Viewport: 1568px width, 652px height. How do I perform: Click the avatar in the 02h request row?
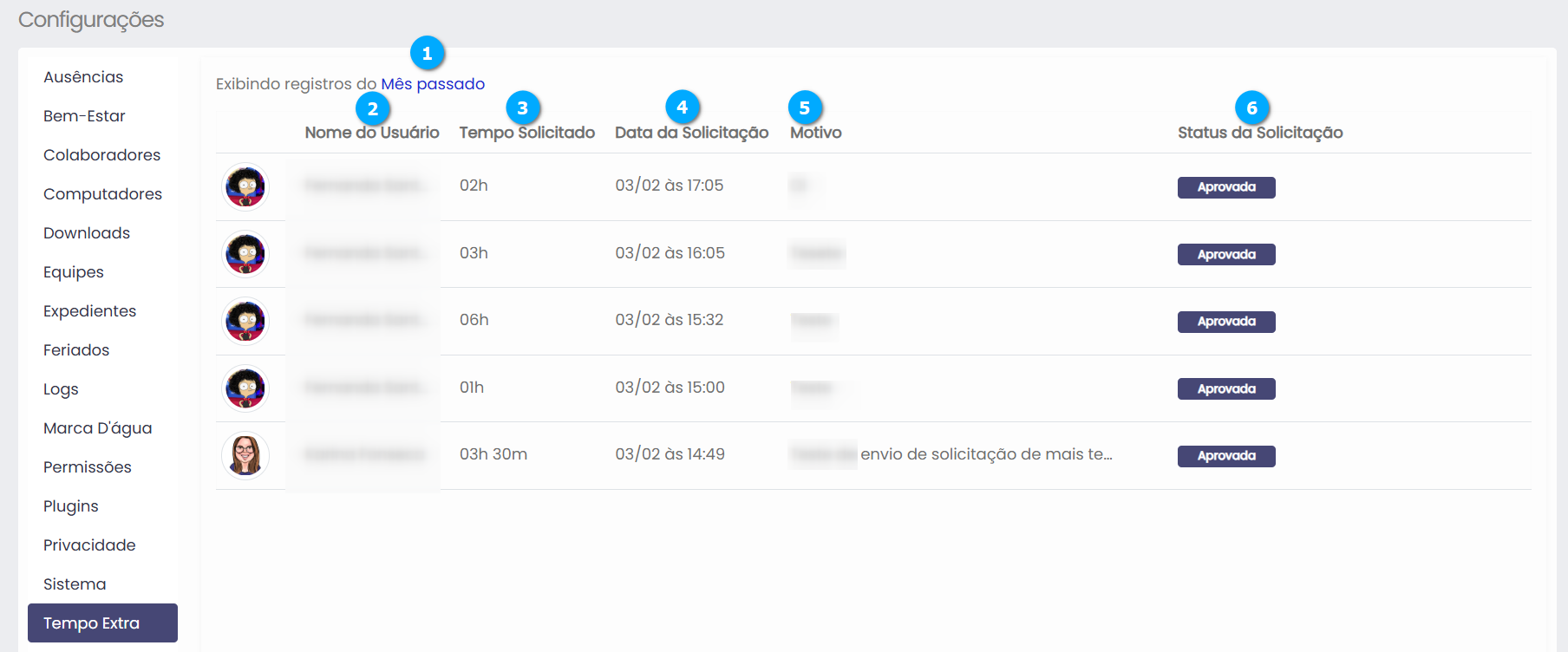[x=245, y=186]
